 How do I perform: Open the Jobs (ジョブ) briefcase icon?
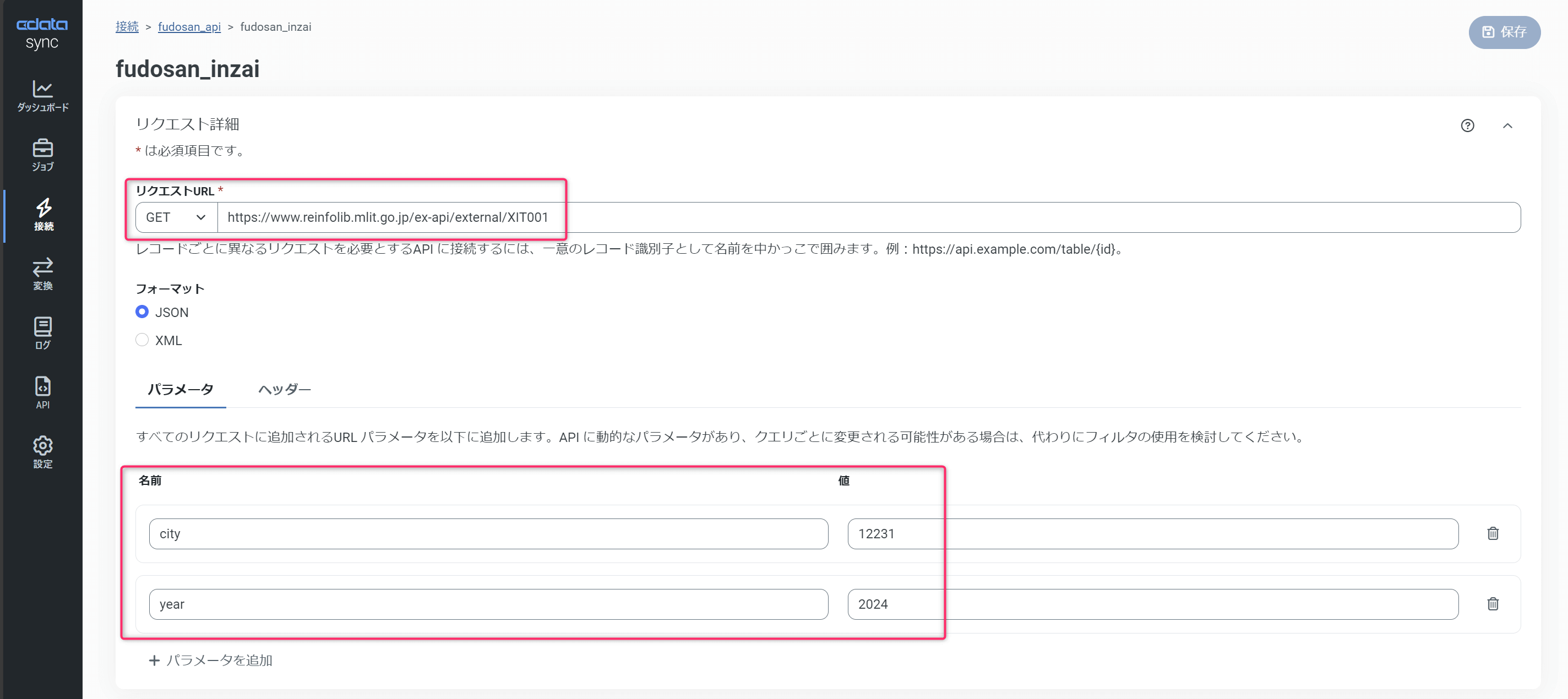click(x=42, y=155)
